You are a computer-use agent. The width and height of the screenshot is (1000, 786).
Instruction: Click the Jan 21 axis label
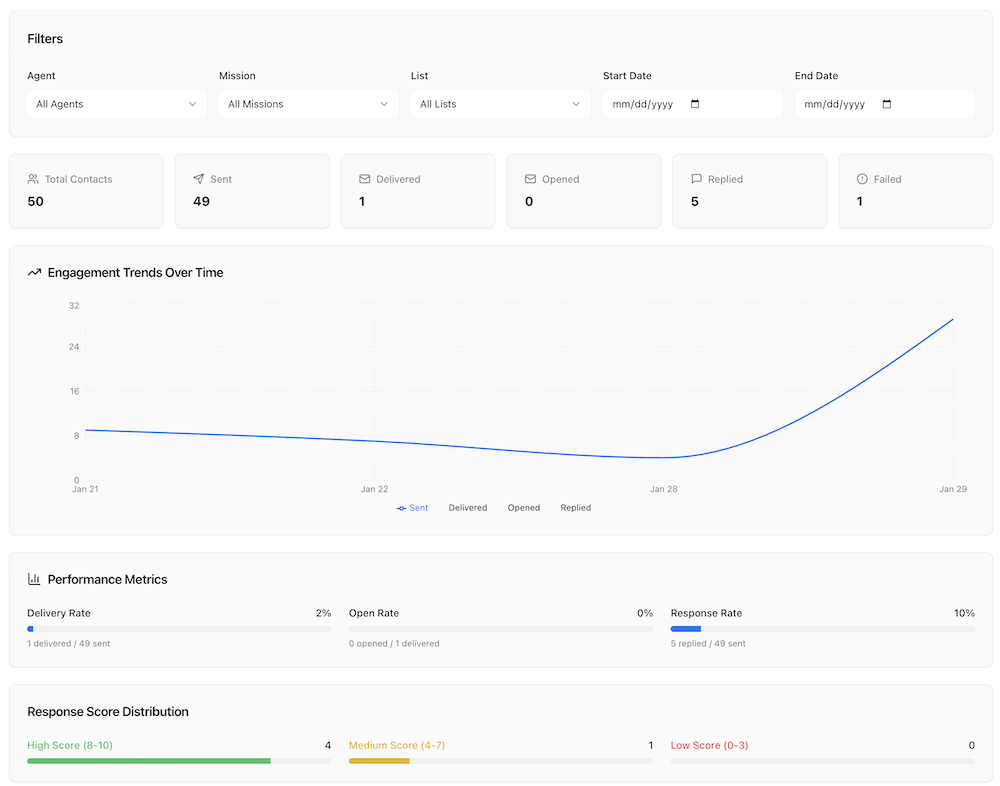click(85, 489)
